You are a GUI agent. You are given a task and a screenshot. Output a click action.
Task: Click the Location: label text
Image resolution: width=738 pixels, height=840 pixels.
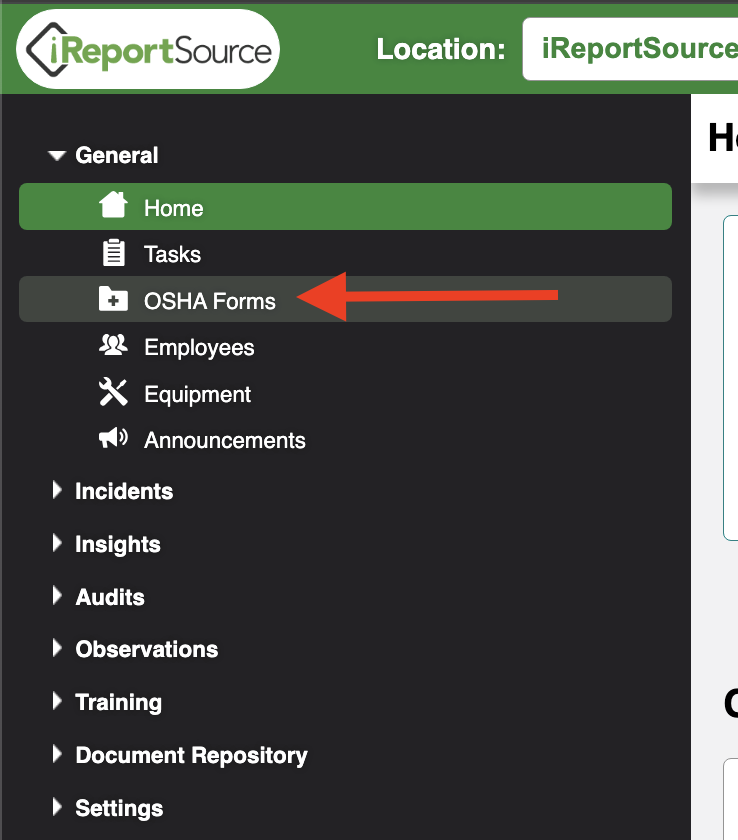(441, 49)
